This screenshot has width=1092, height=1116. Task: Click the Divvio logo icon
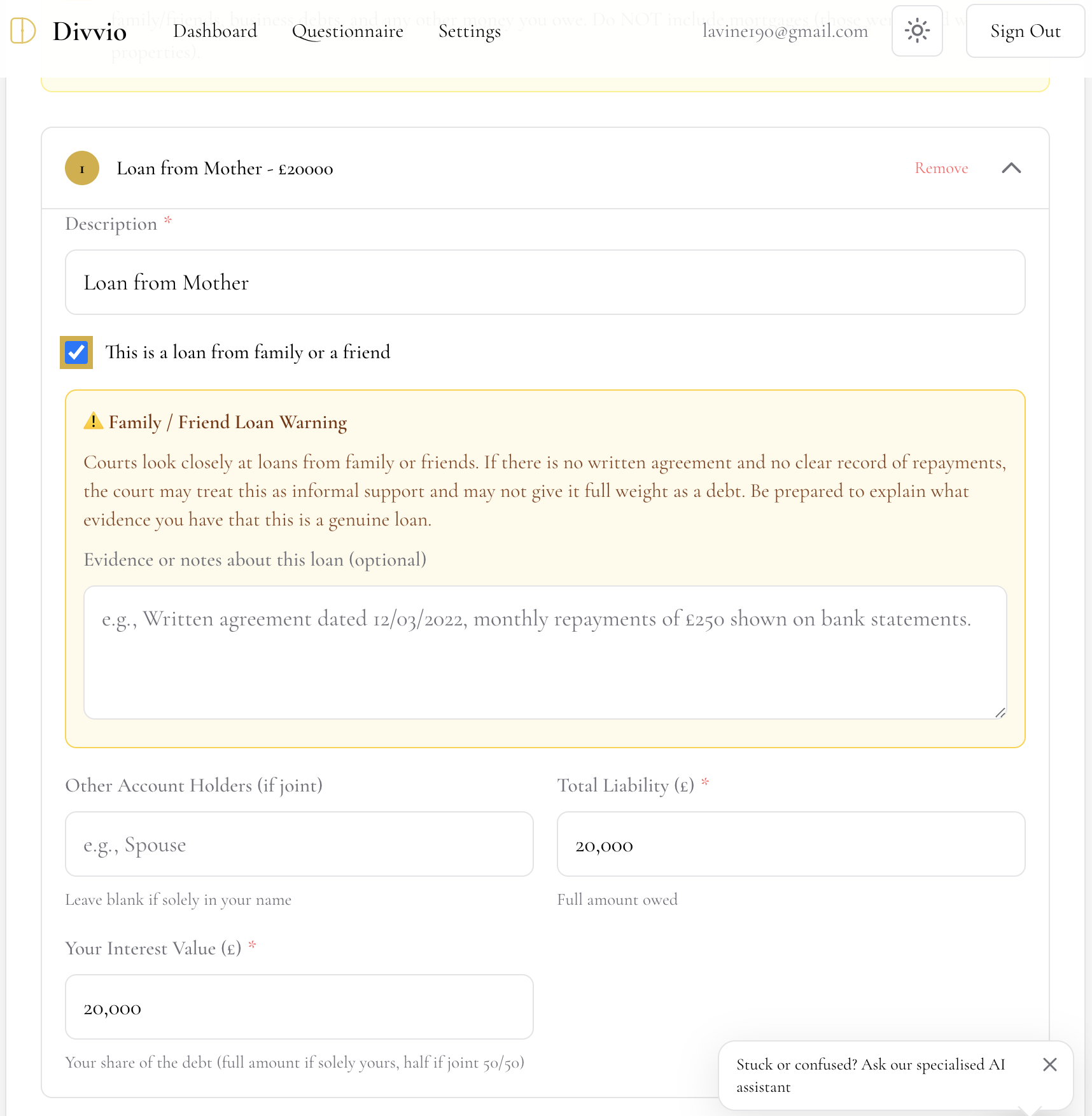click(x=23, y=31)
